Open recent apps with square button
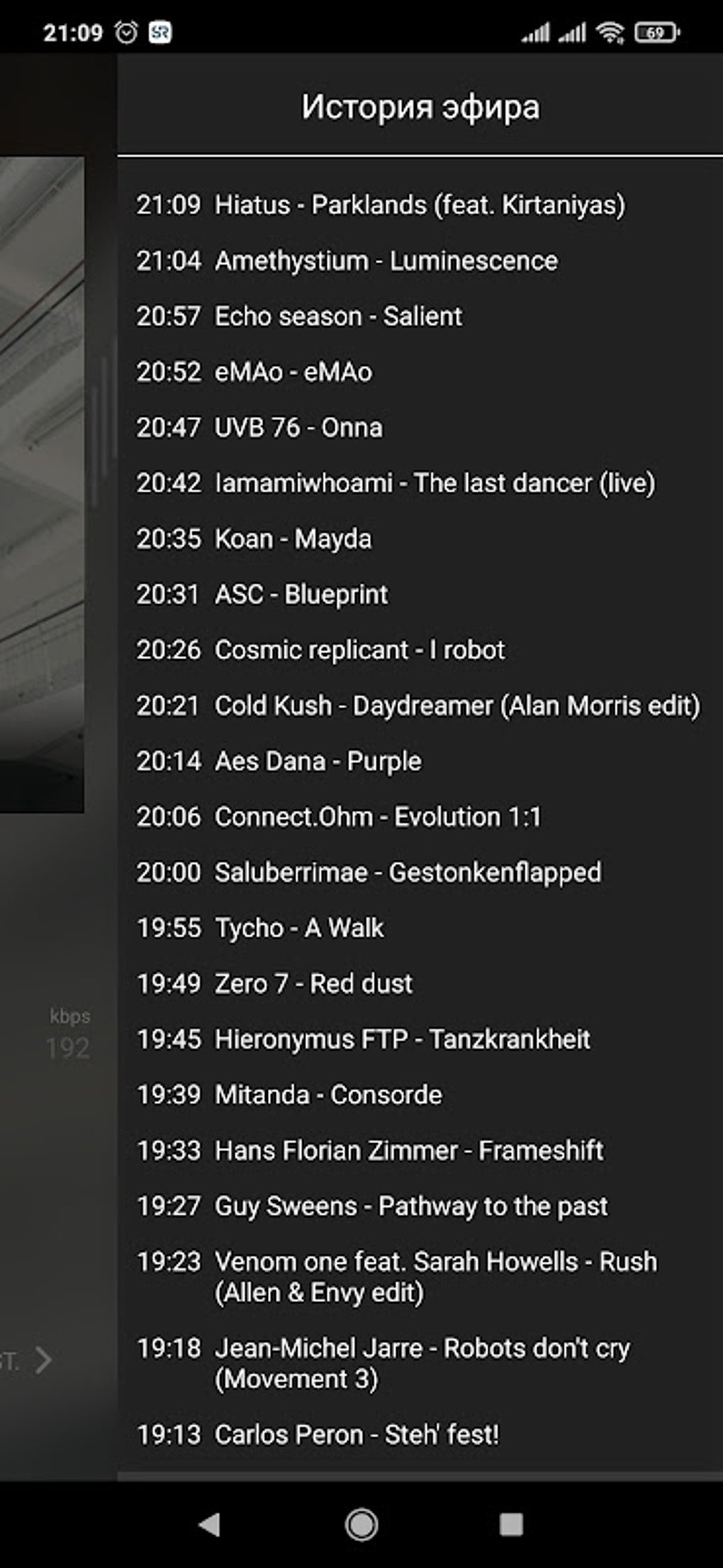This screenshot has height=1568, width=723. [x=511, y=1523]
